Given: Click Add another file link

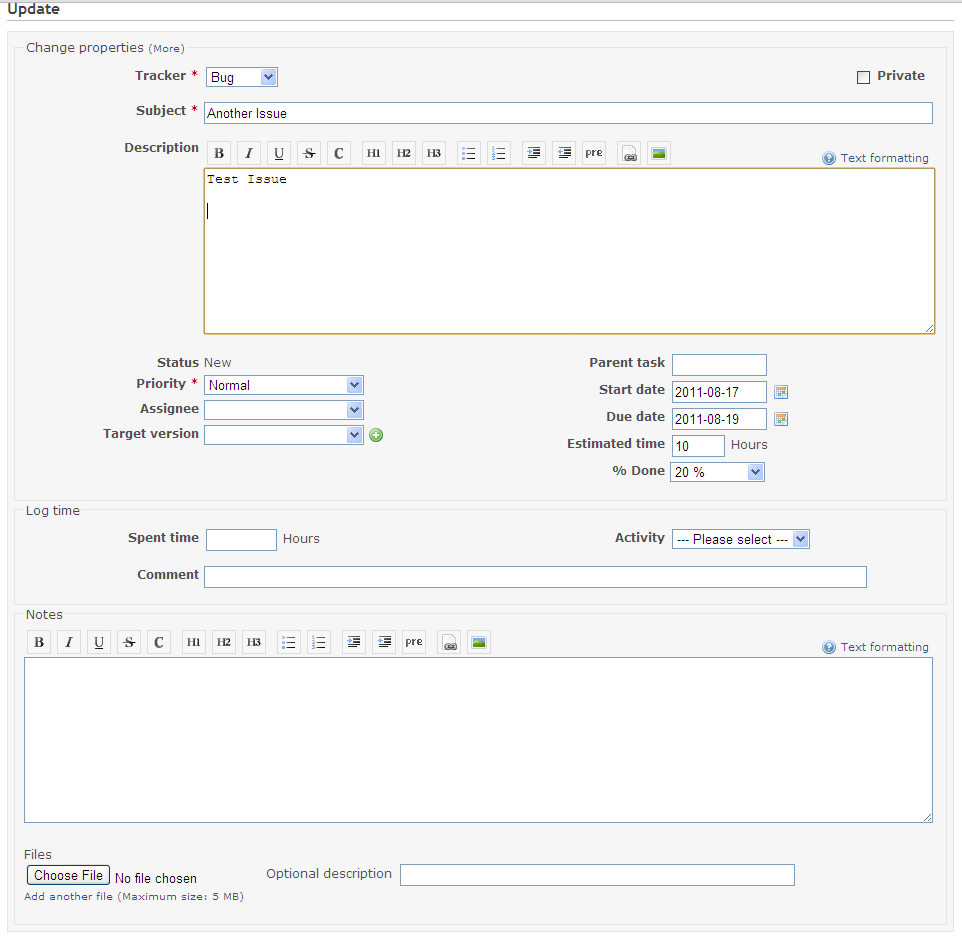Looking at the screenshot, I should click(x=68, y=897).
